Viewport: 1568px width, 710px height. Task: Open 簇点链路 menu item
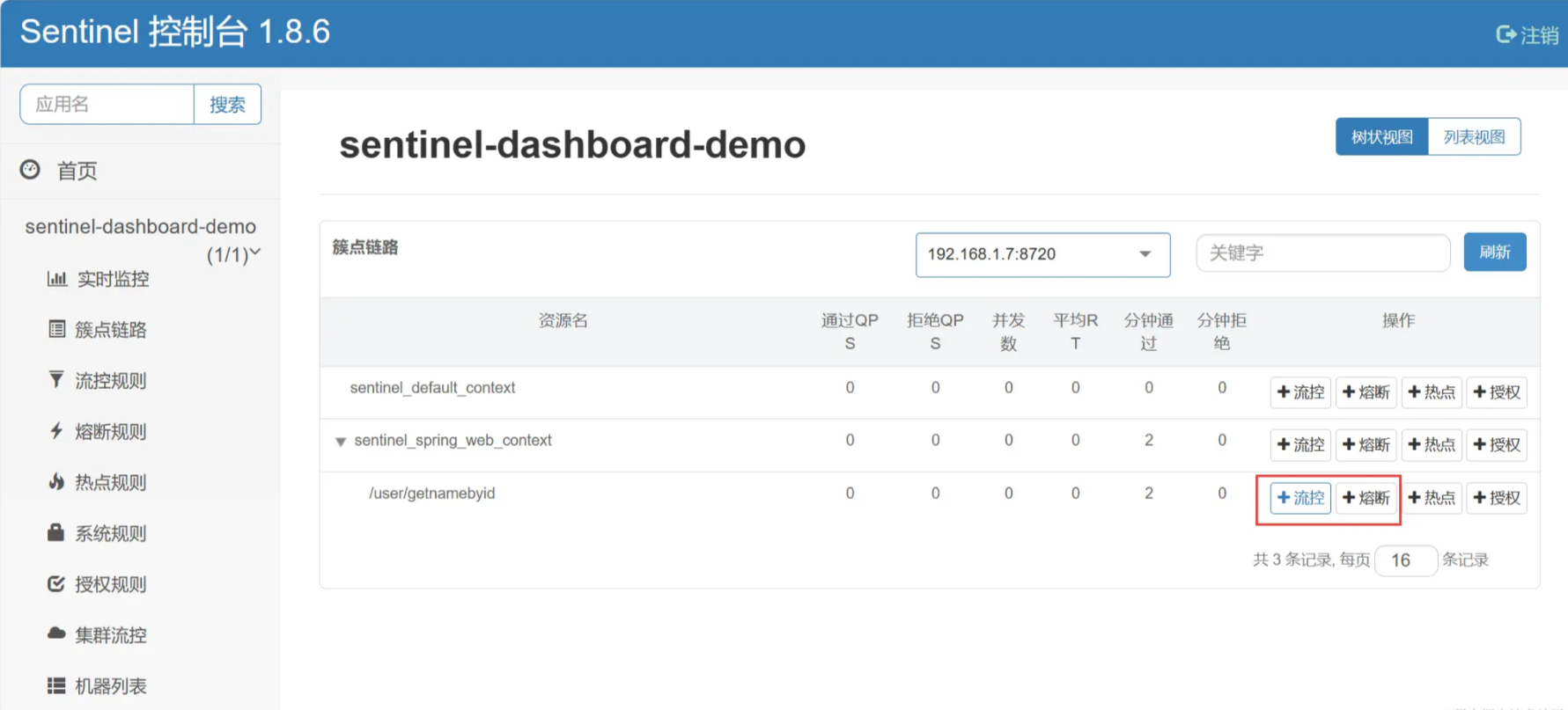coord(110,330)
